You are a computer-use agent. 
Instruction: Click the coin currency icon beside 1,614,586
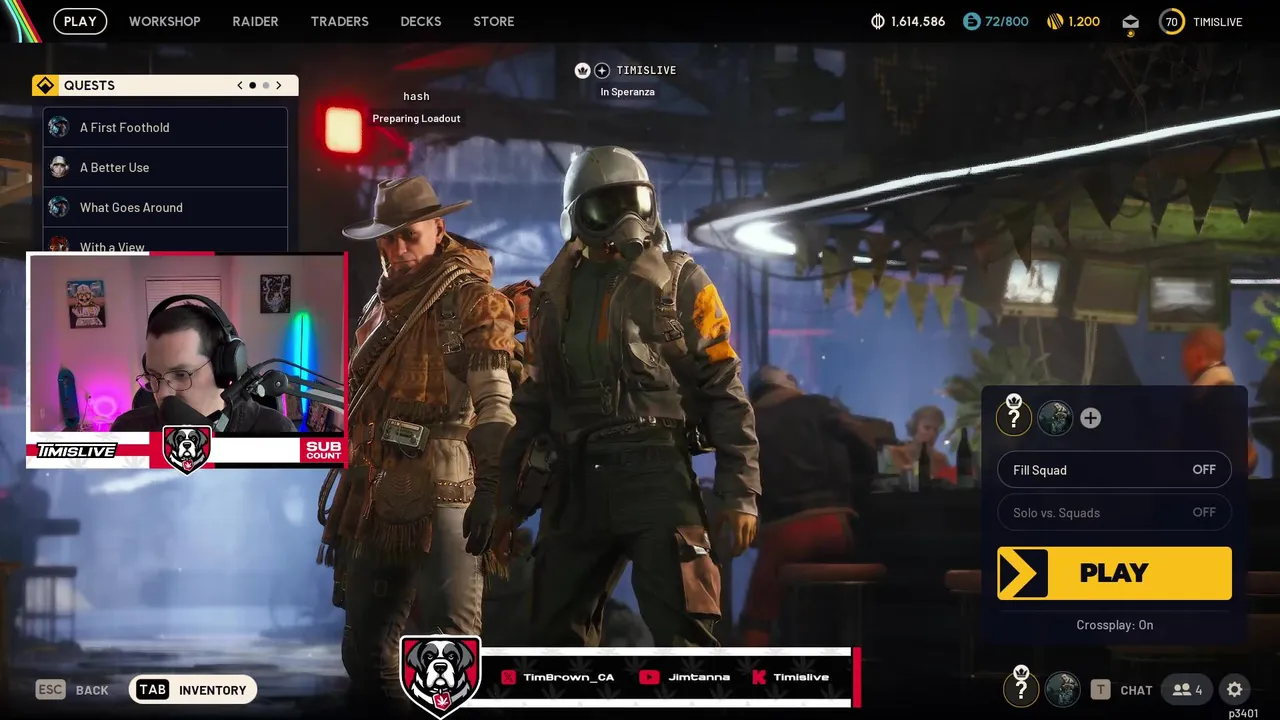click(x=878, y=21)
